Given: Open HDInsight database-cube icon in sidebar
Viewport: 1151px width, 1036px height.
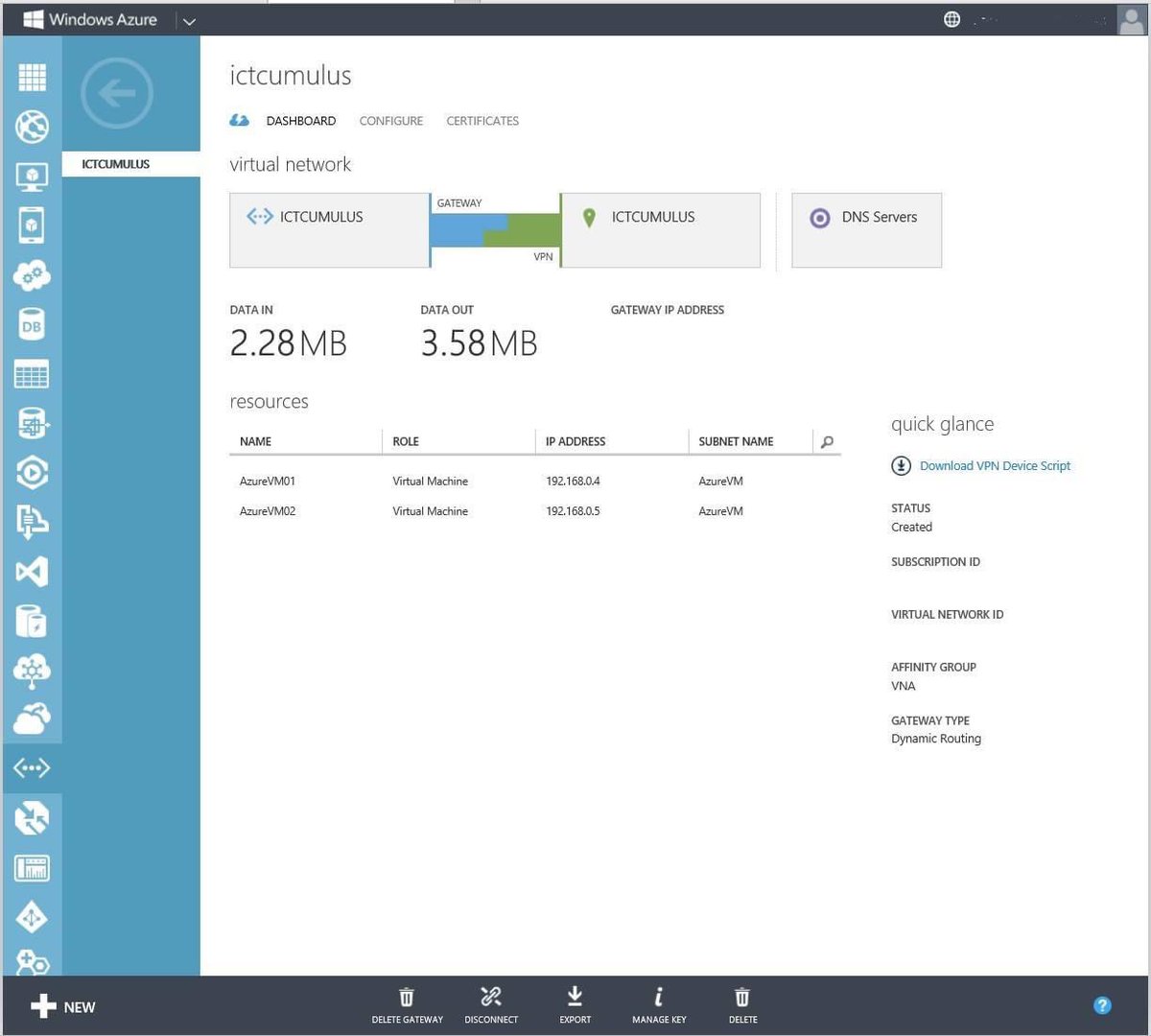Looking at the screenshot, I should [32, 423].
